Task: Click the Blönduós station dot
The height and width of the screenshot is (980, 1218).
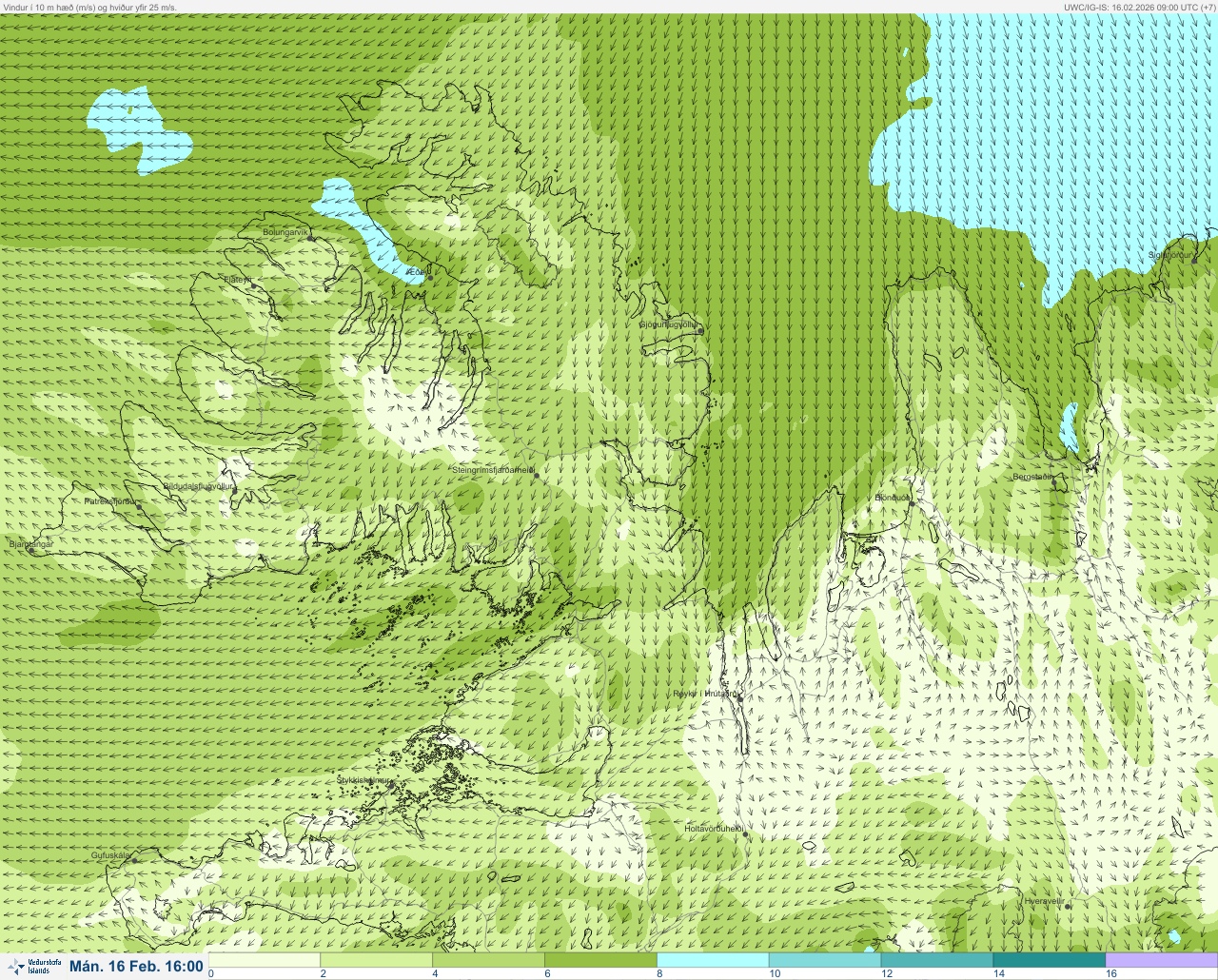Action: 911,503
